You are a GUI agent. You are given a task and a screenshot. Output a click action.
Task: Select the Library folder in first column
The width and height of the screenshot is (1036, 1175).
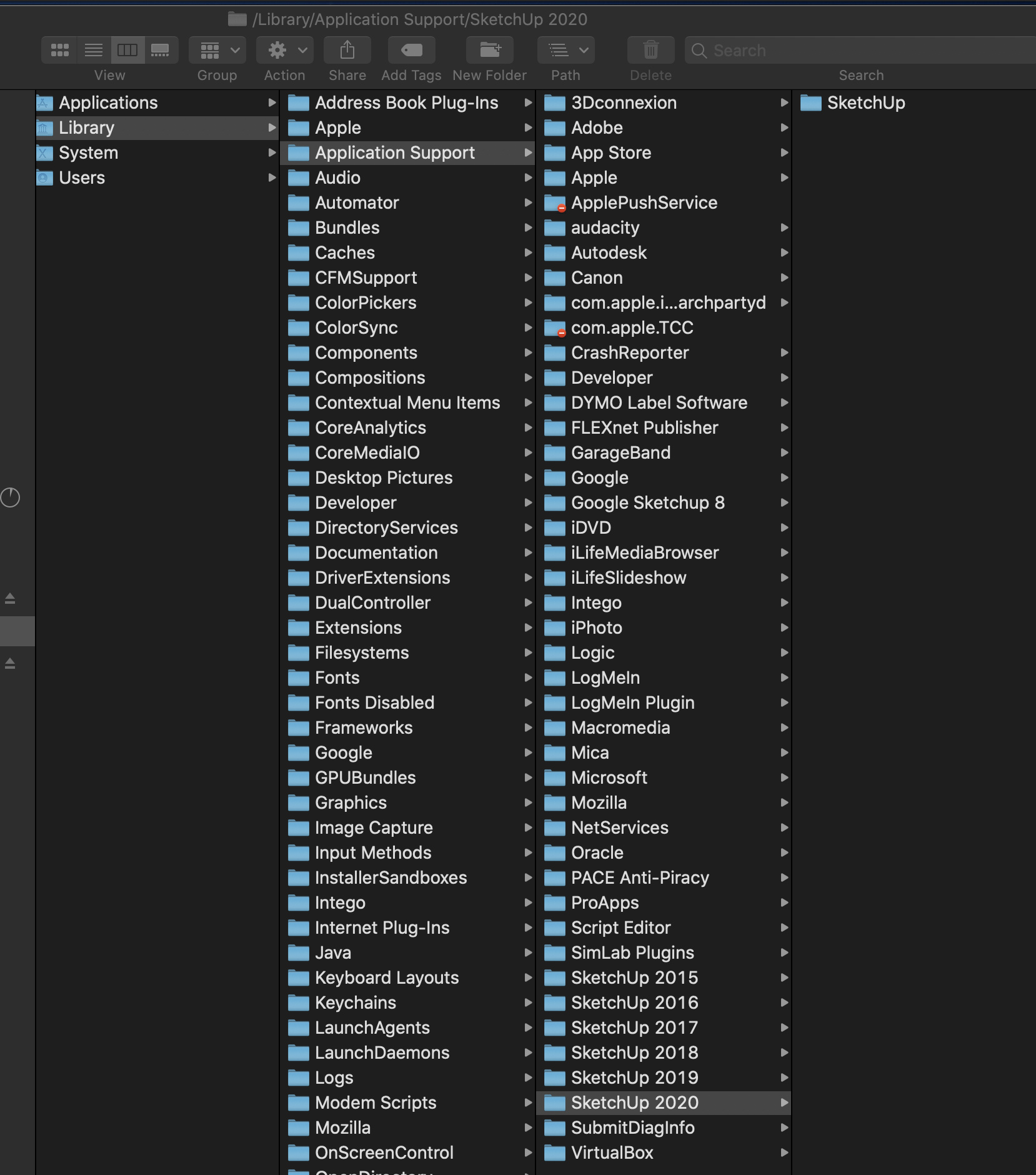pos(157,127)
